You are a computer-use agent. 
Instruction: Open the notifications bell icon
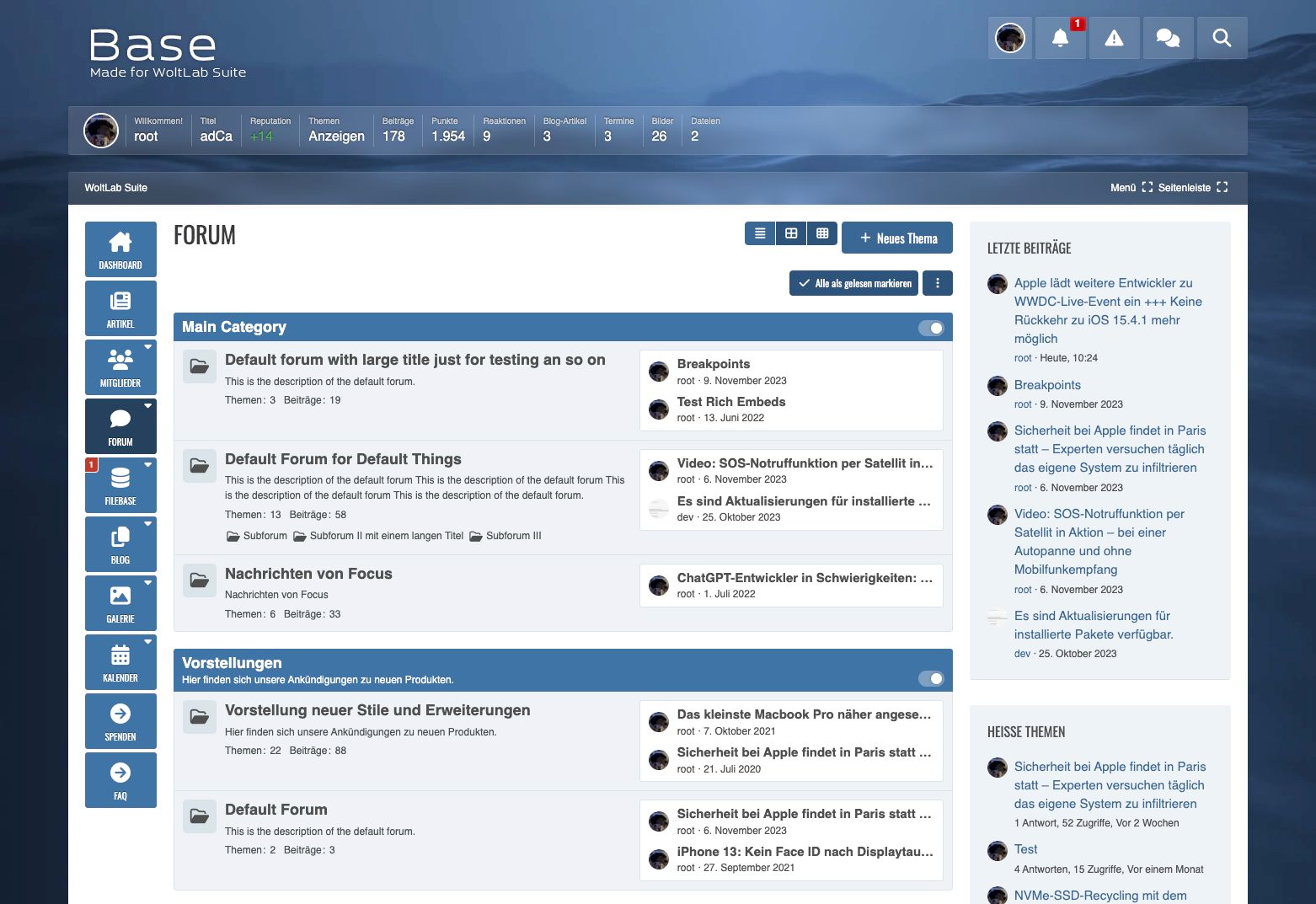(1060, 38)
